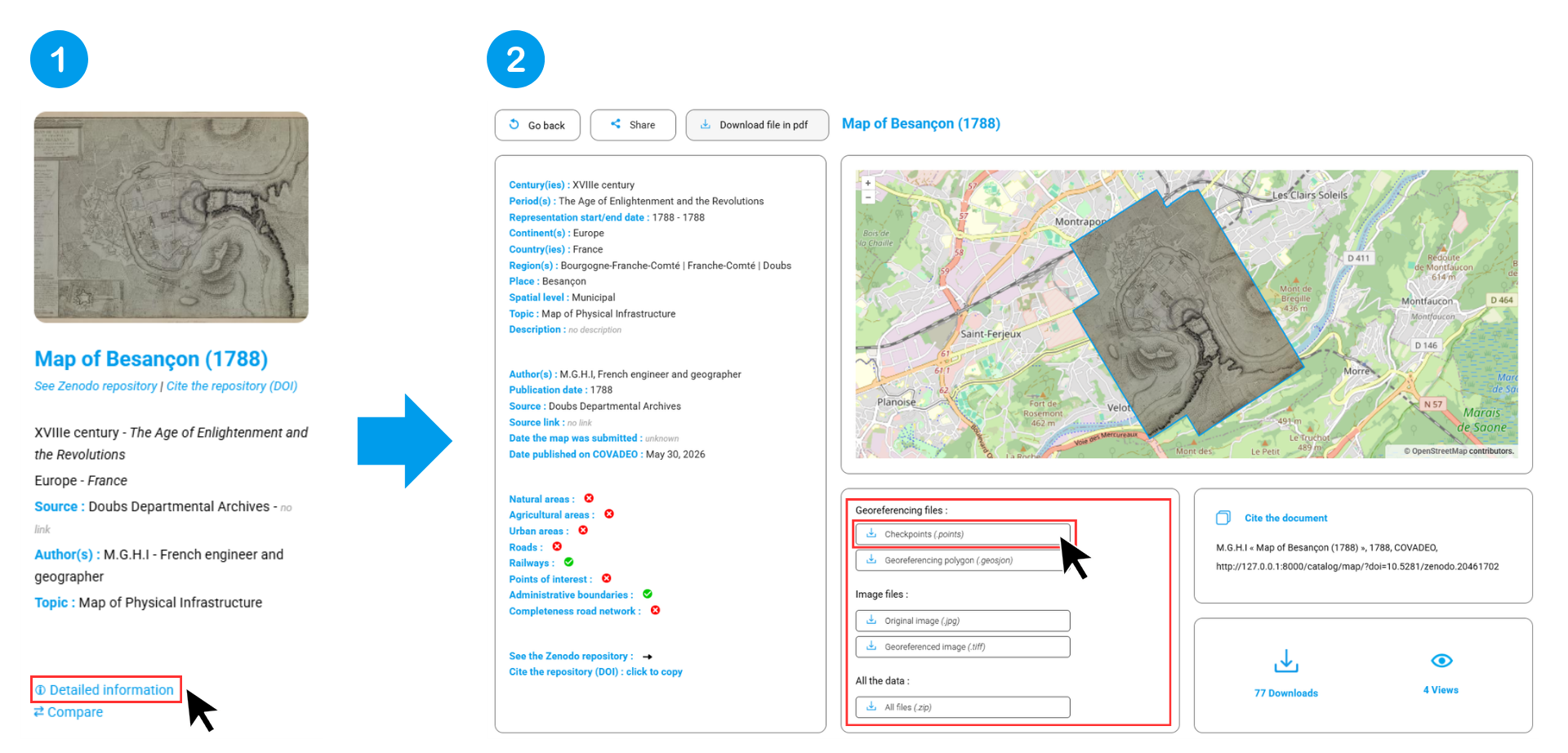1568x753 pixels.
Task: Click the download icon inside Checkpoints button
Action: click(x=871, y=533)
